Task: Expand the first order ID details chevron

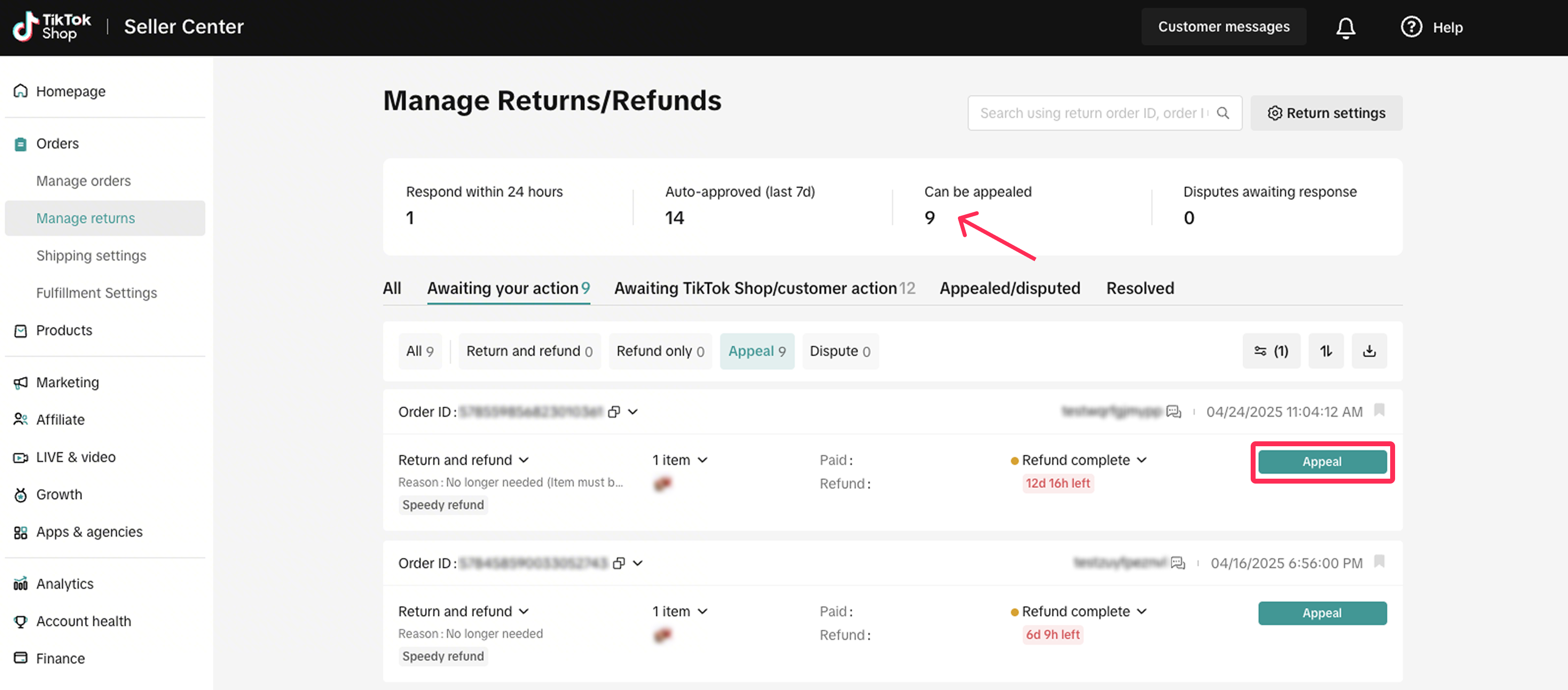Action: pyautogui.click(x=633, y=412)
